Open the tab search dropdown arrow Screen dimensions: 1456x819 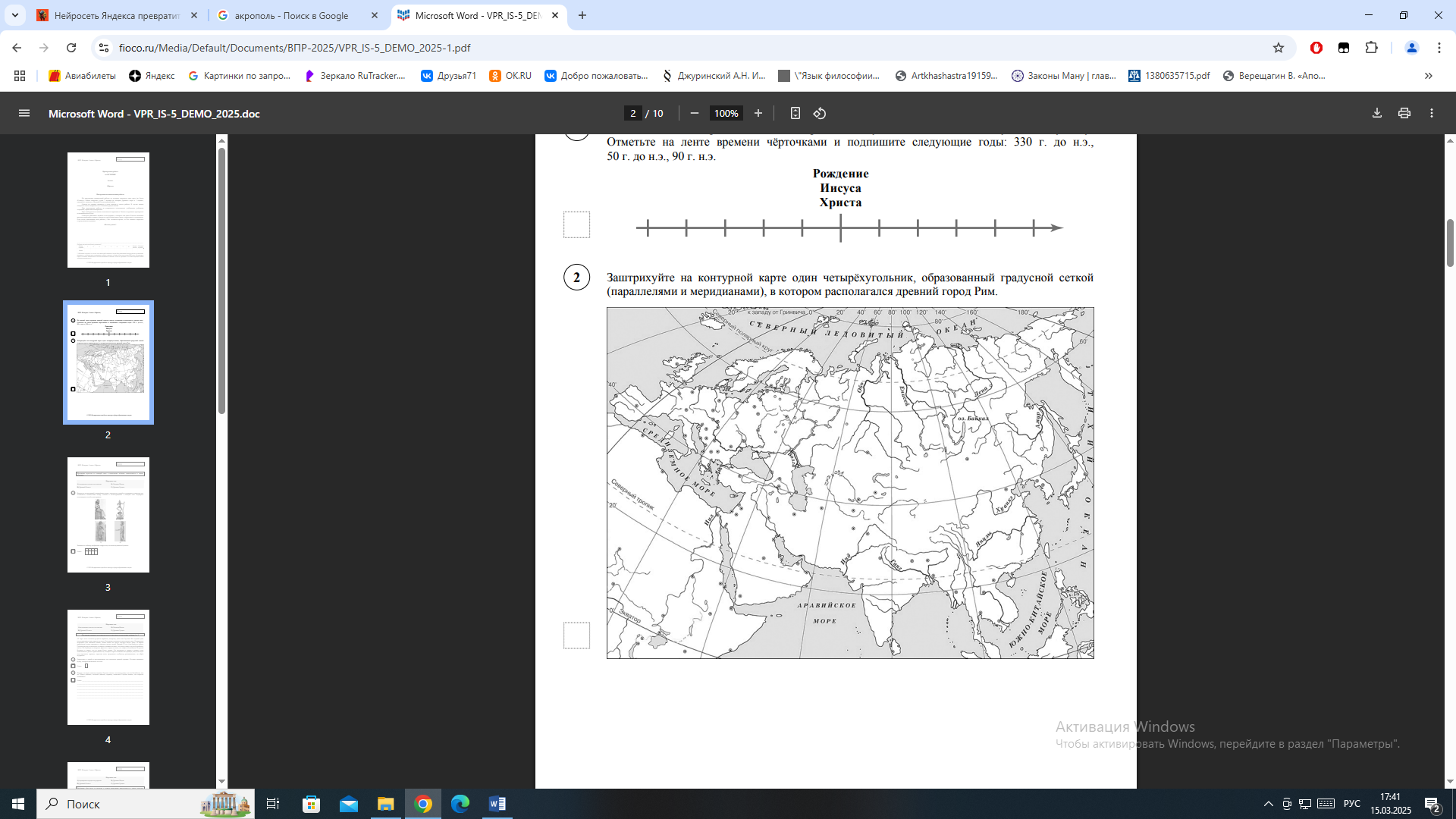(15, 15)
